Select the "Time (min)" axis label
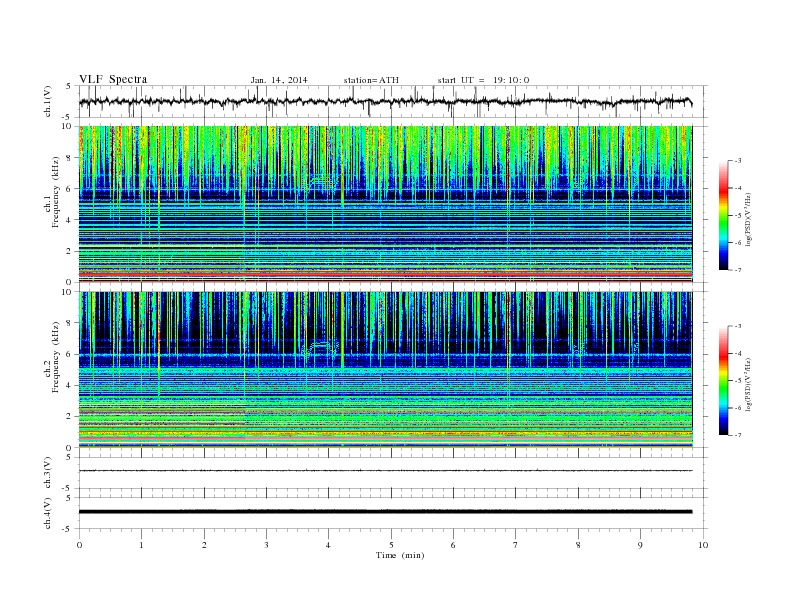The image size is (792, 612). click(x=400, y=555)
